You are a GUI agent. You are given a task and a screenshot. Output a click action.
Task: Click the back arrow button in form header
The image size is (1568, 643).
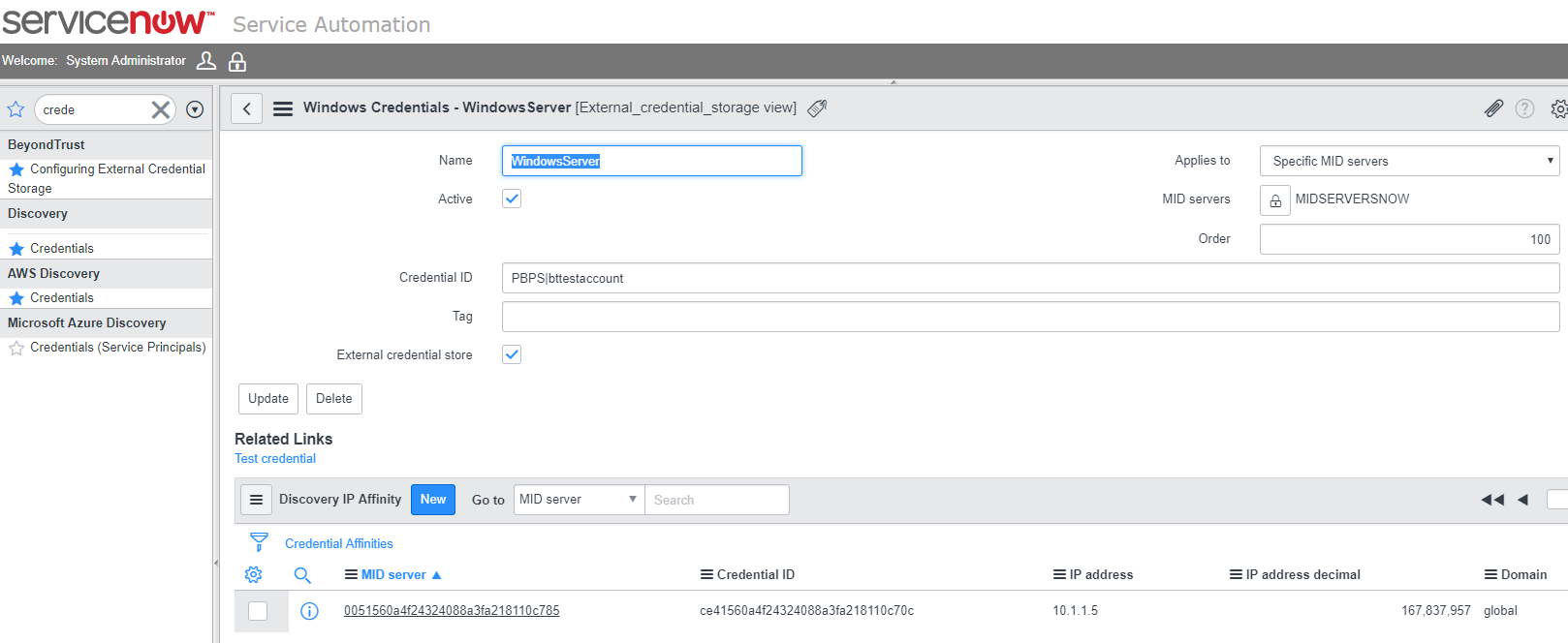pyautogui.click(x=247, y=108)
